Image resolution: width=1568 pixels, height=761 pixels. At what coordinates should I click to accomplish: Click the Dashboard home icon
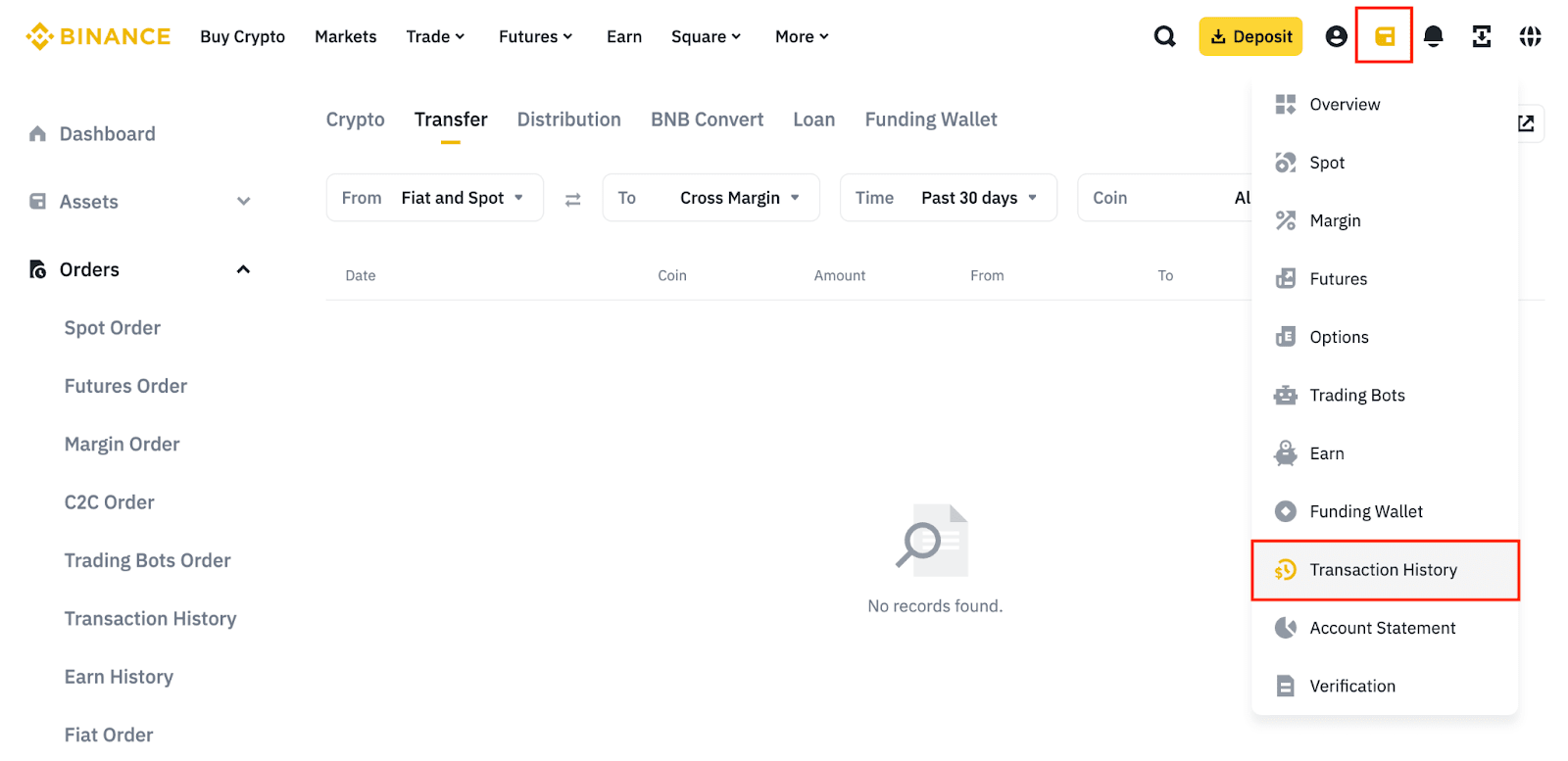[37, 133]
